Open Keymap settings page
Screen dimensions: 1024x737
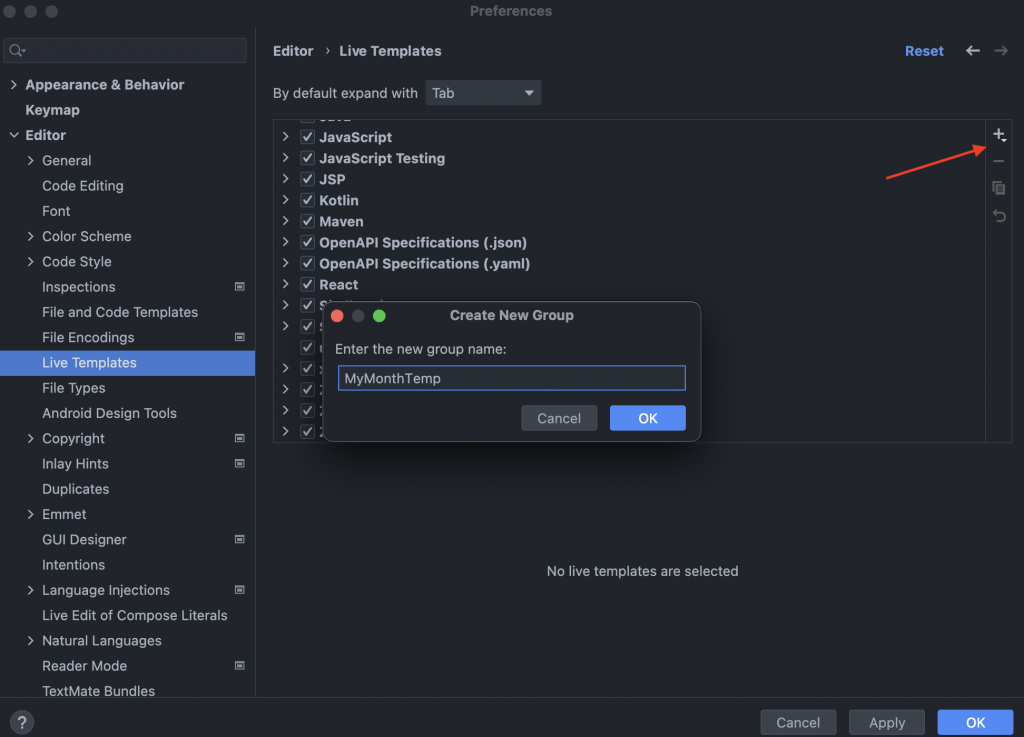(52, 110)
